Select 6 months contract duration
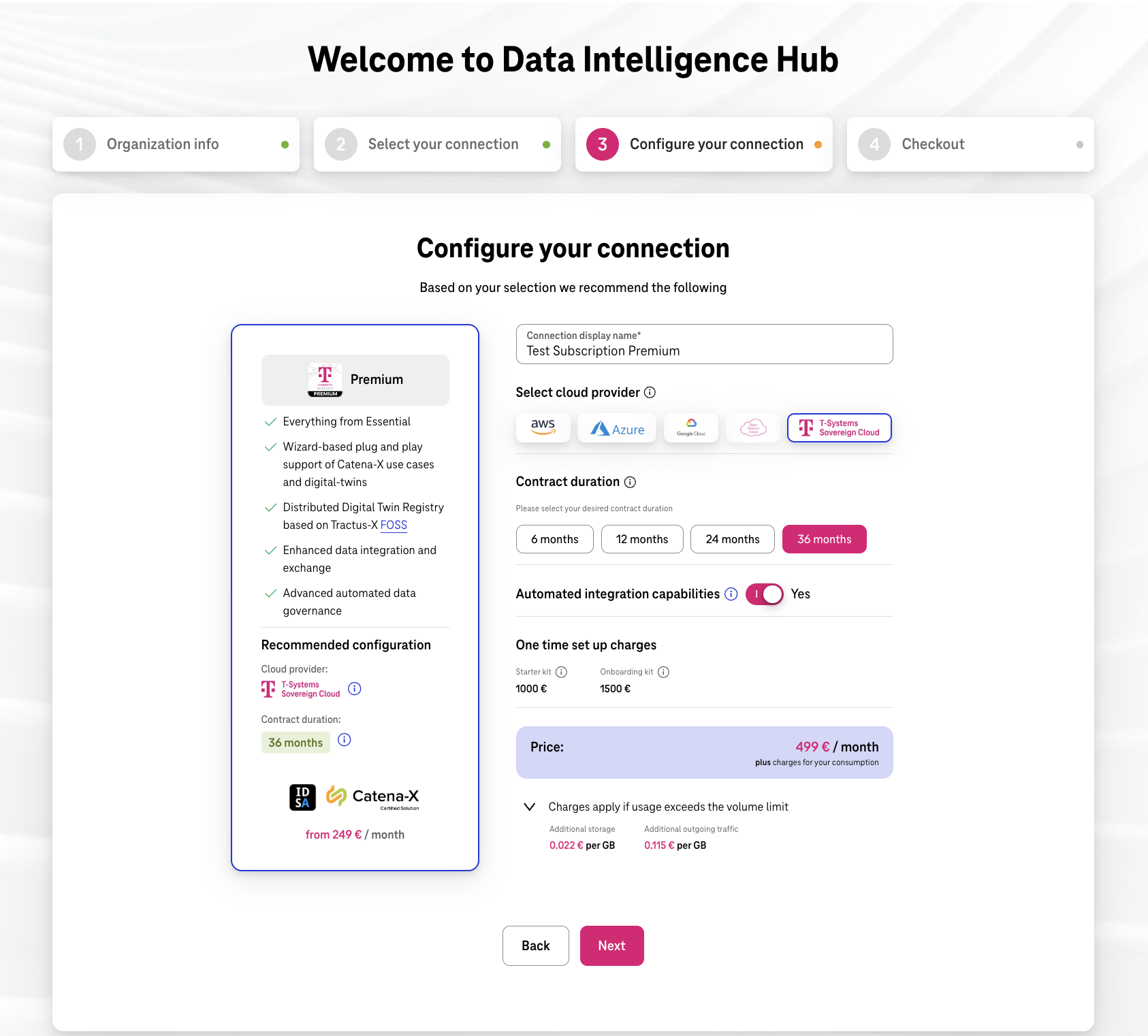Viewport: 1148px width, 1036px height. pyautogui.click(x=554, y=539)
